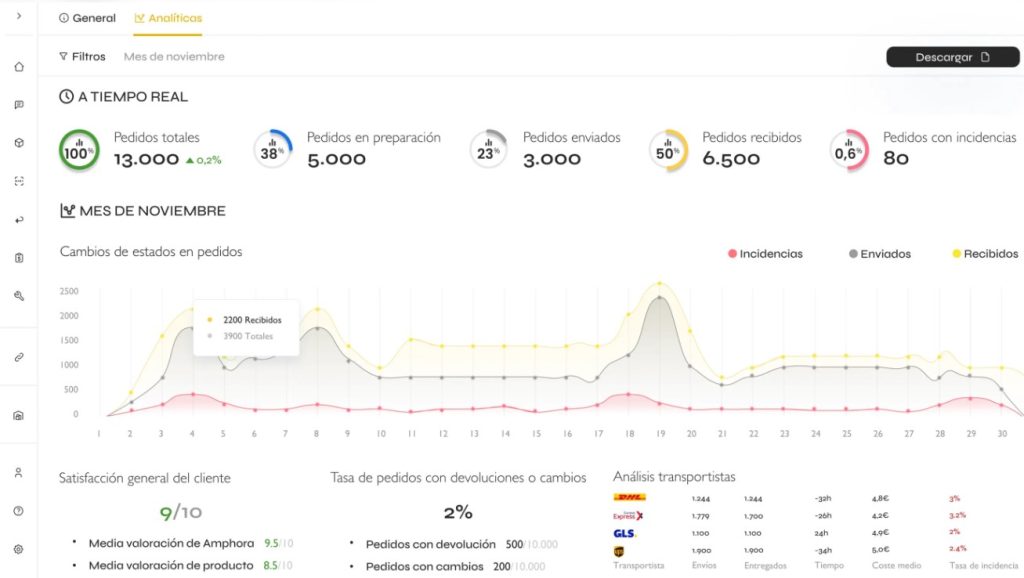Click the 3,2% incidence rate cell
The image size is (1024, 578).
pyautogui.click(x=957, y=515)
